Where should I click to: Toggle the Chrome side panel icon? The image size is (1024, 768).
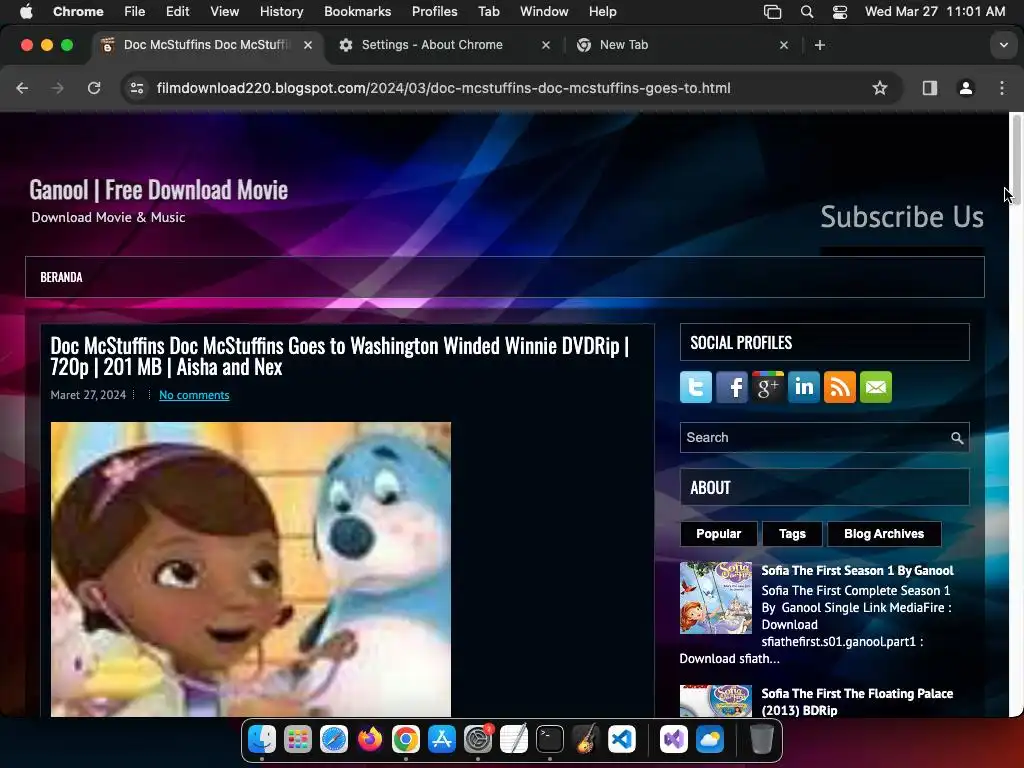930,88
